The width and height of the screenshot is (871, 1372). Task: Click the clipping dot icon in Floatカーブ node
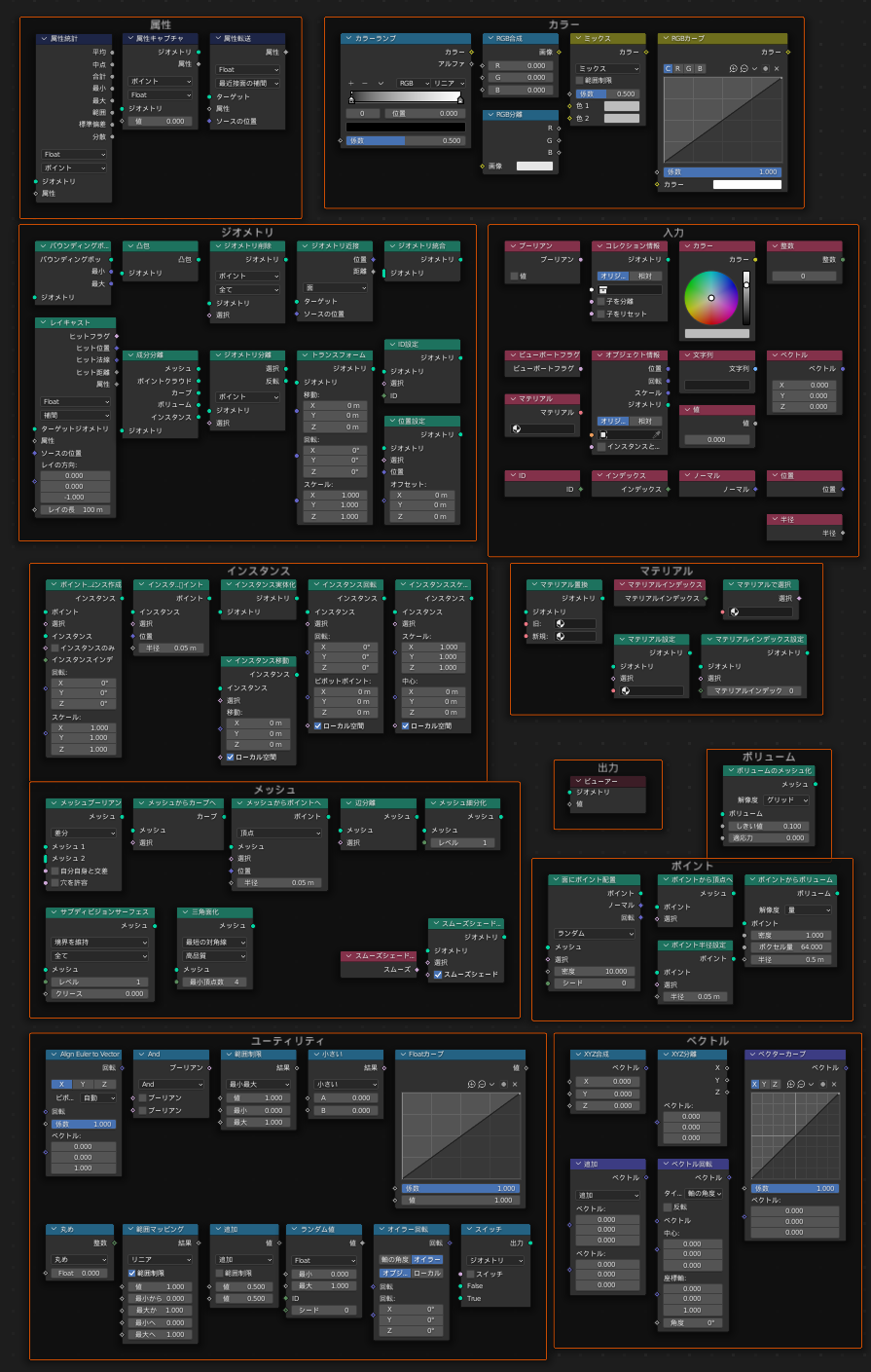[503, 1084]
